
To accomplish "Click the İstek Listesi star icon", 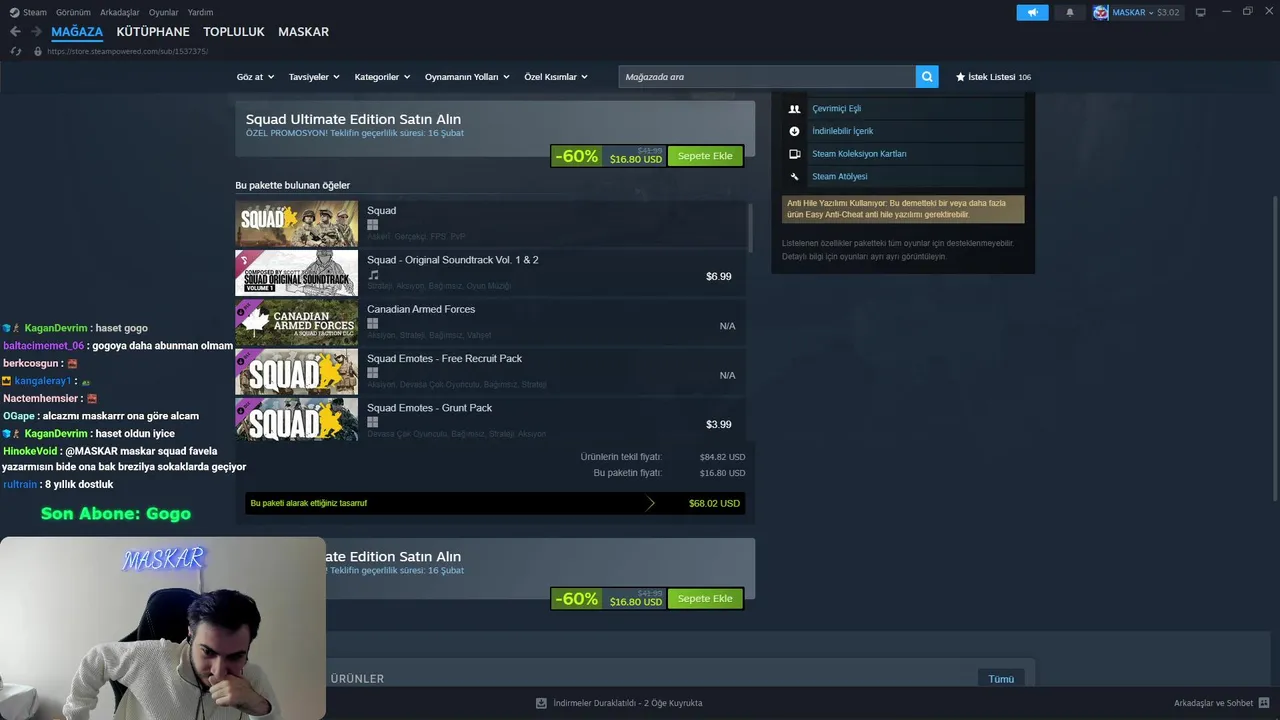I will [x=960, y=76].
